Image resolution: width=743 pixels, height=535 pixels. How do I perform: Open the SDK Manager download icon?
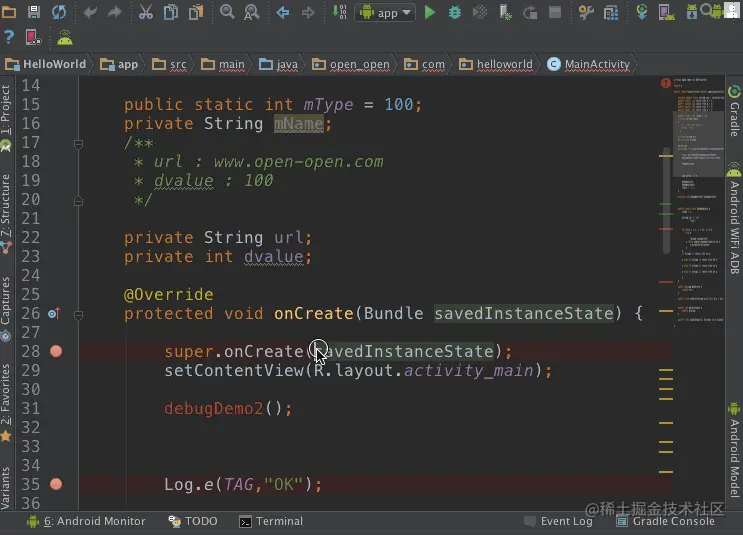pos(692,12)
